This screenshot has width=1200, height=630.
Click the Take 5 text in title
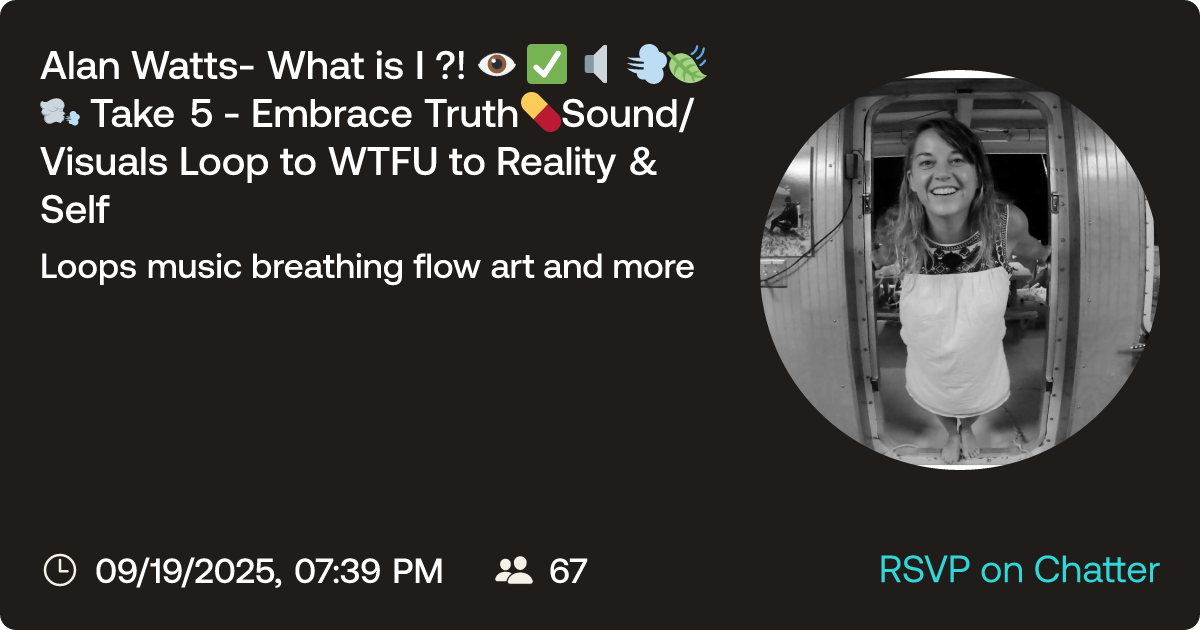[152, 115]
